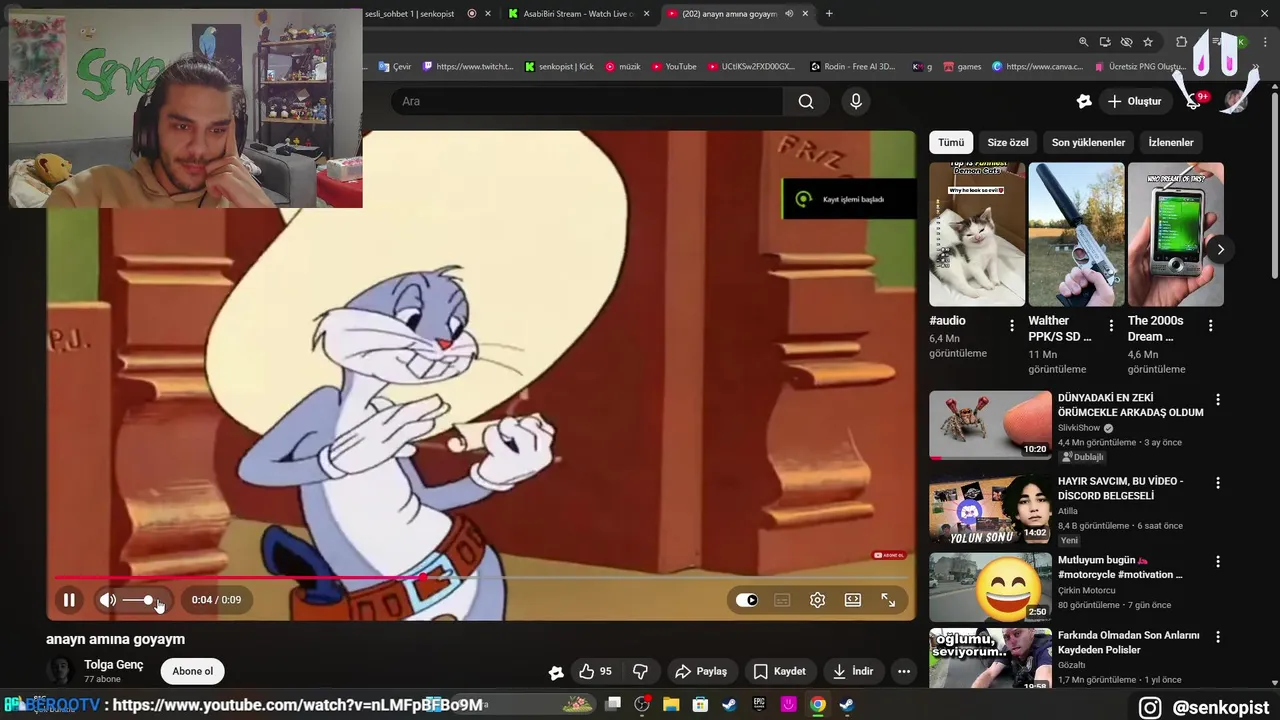Open DÜNYADAKİ EN ZEKİ ÖRÜMCEKLE video title
1280x720 pixels.
point(1130,405)
